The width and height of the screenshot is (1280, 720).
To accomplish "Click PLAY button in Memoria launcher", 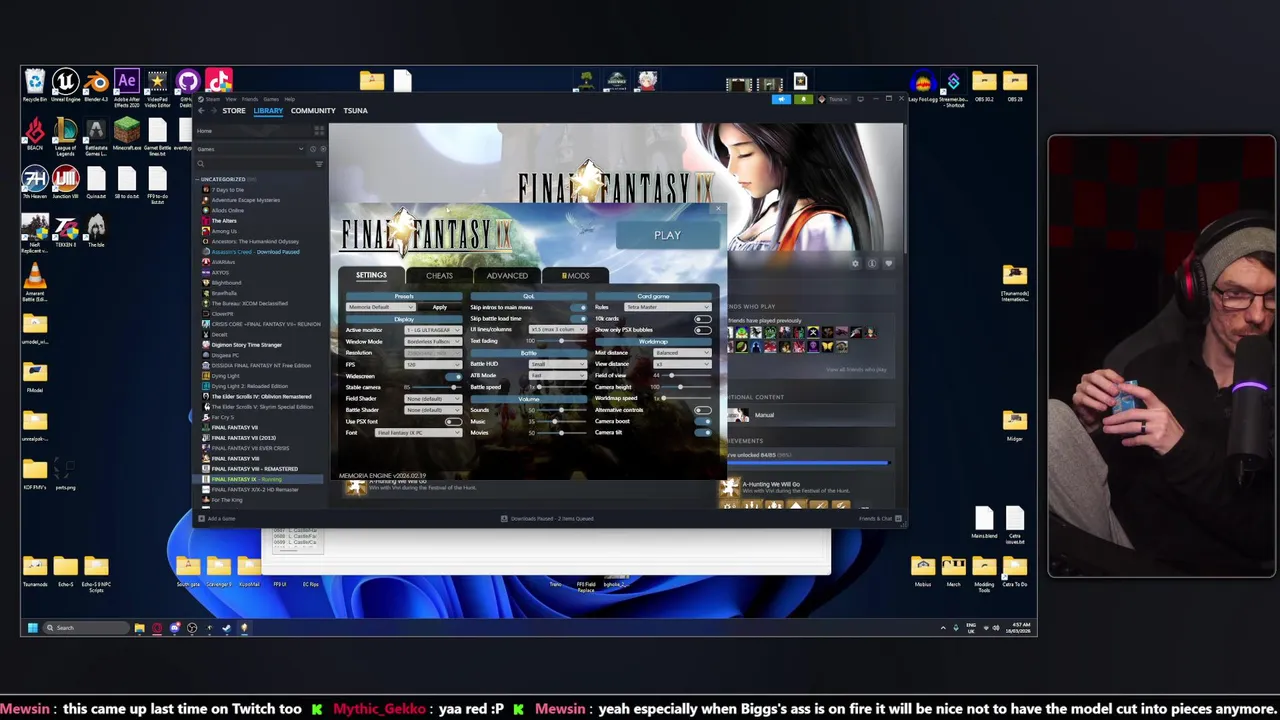I will click(667, 235).
